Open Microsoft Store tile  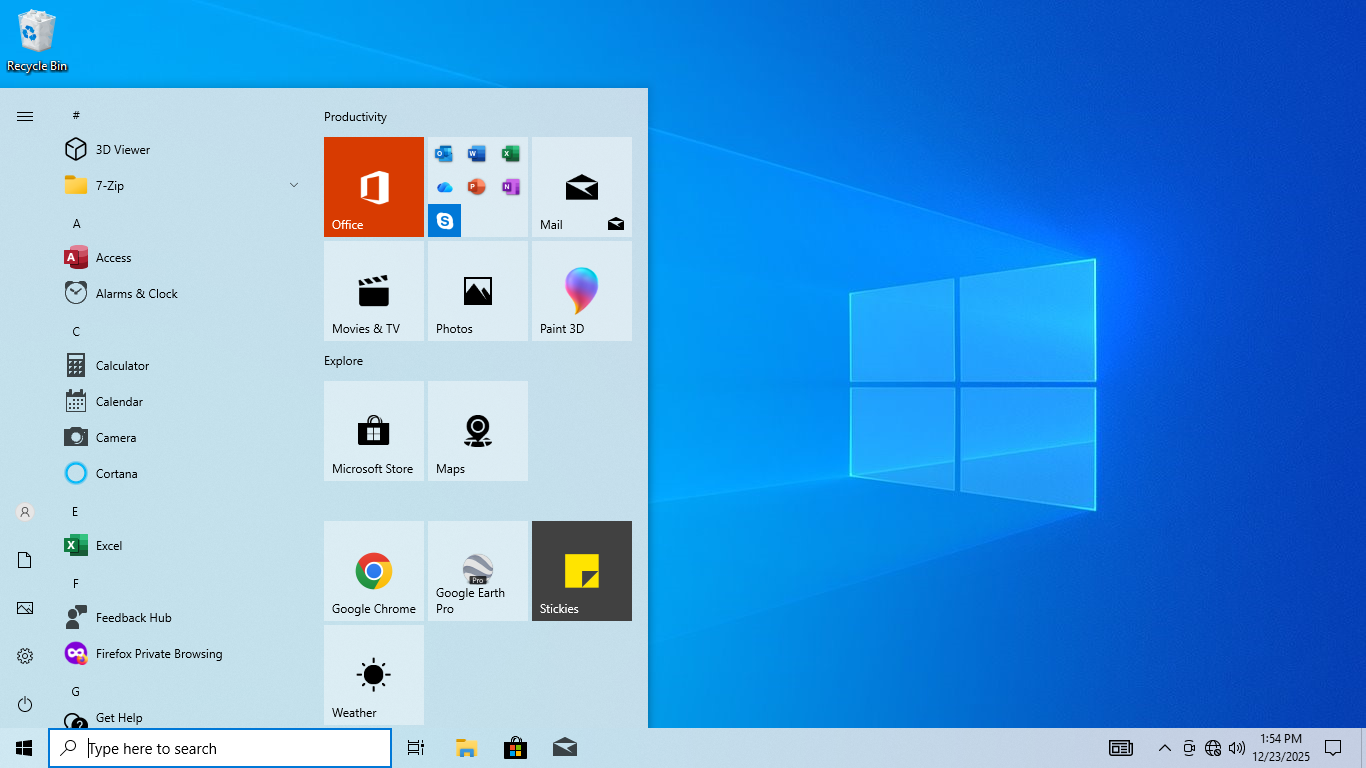coord(373,431)
